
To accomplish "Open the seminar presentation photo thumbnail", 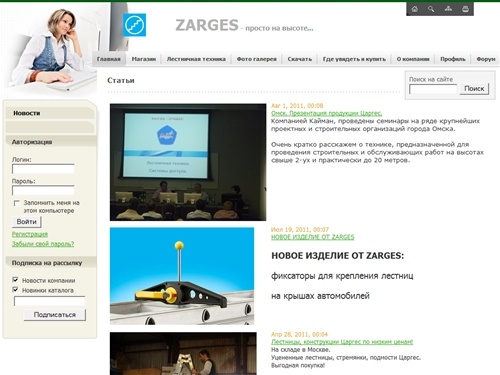I will click(x=188, y=162).
